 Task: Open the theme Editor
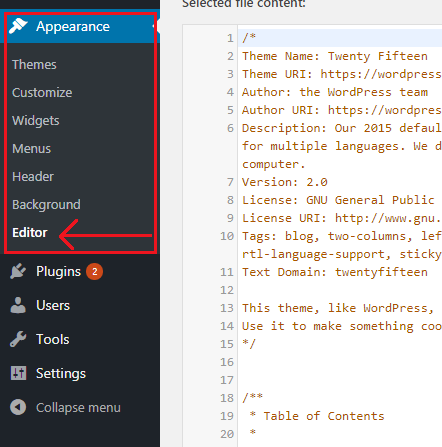click(30, 233)
